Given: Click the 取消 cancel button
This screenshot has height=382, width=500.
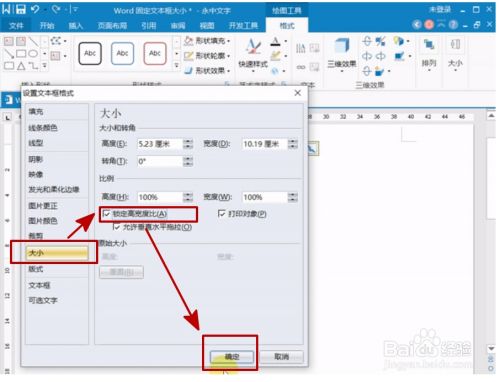Looking at the screenshot, I should 281,357.
